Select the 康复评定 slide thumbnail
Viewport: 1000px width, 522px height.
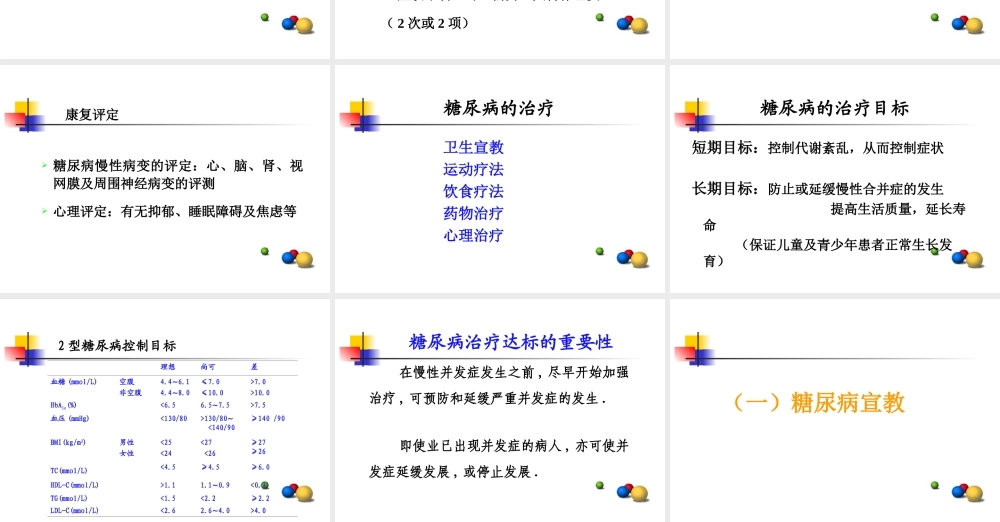coord(165,179)
